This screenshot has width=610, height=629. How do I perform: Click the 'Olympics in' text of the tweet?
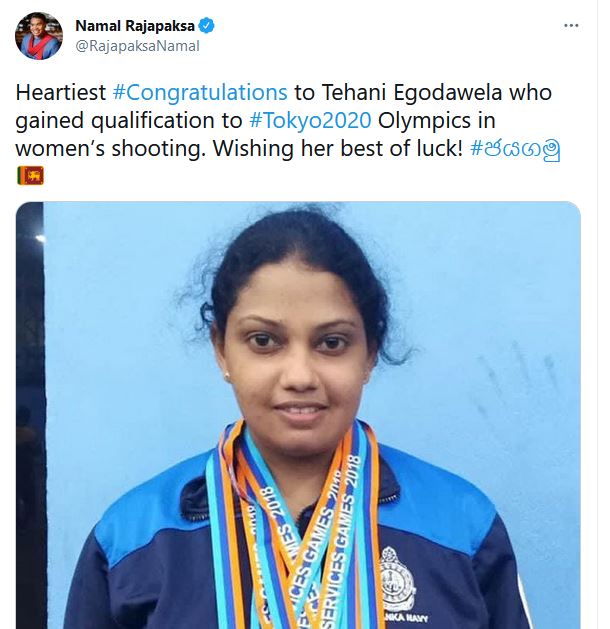(x=437, y=121)
